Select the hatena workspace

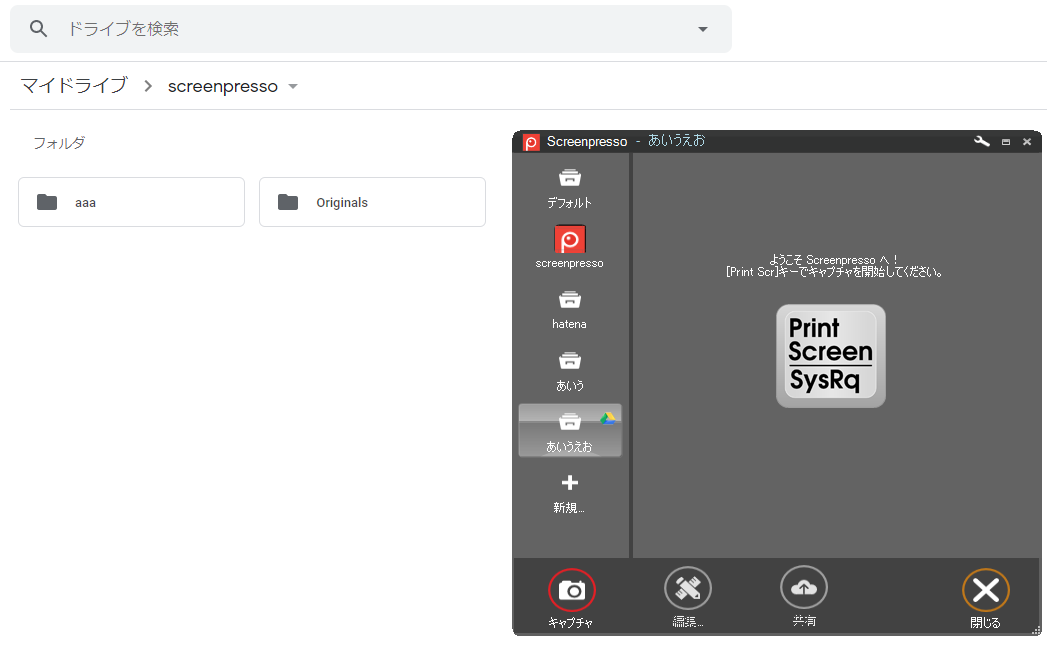point(570,310)
